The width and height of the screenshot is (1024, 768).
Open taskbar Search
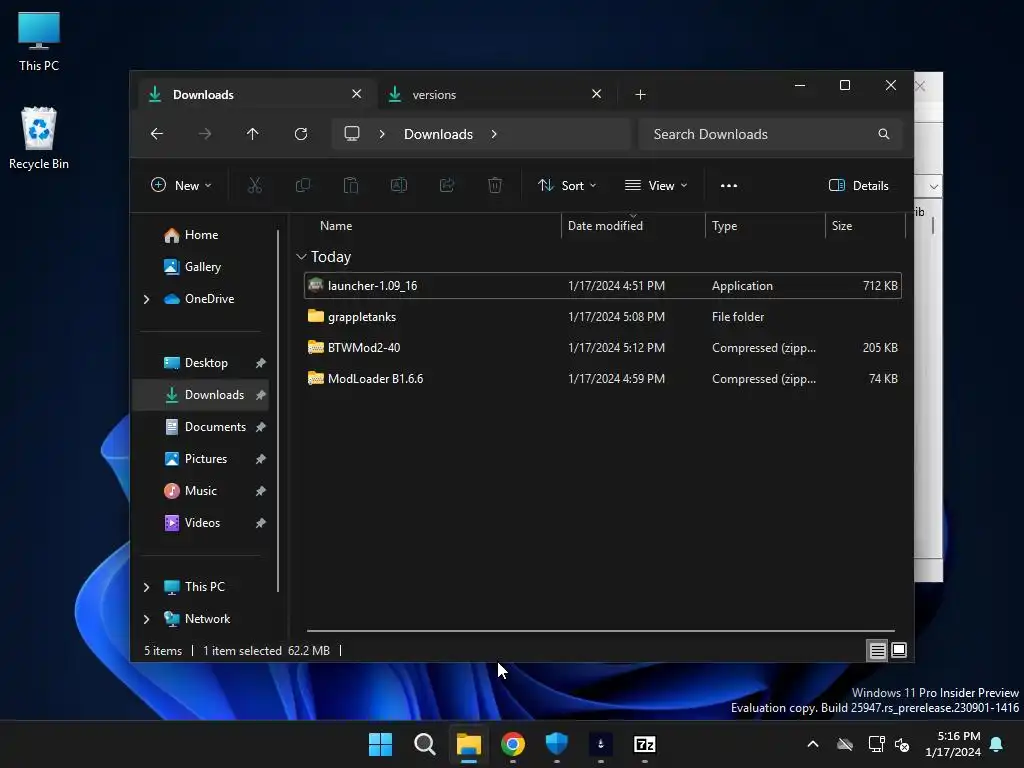click(x=424, y=744)
